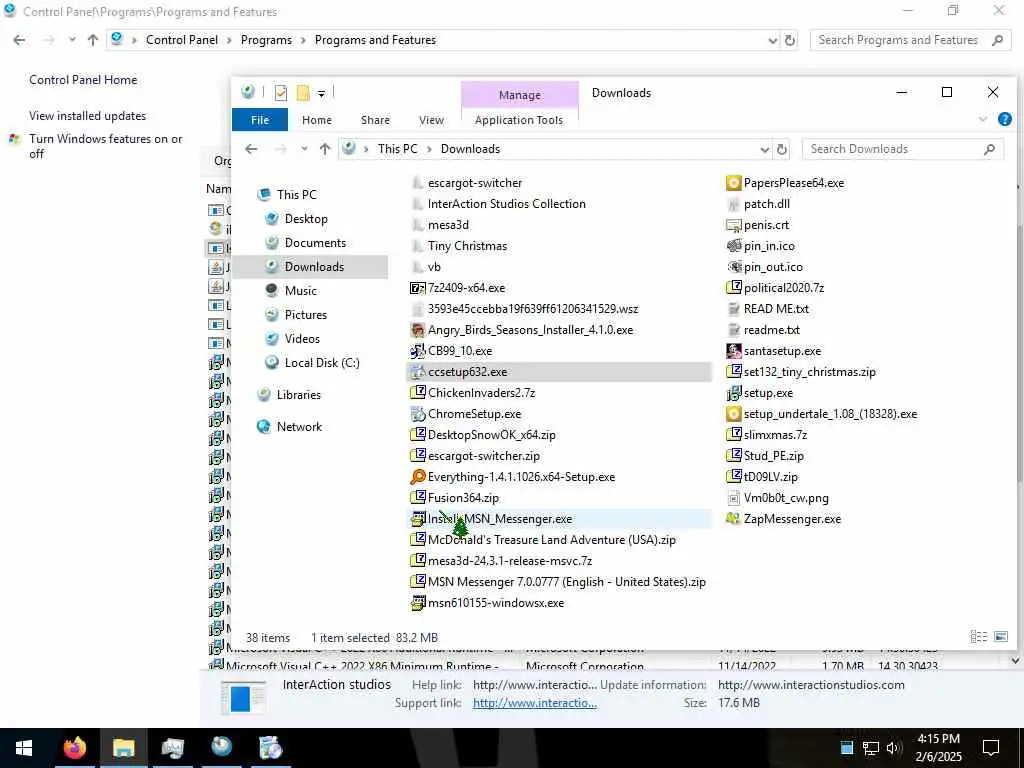Image resolution: width=1024 pixels, height=768 pixels.
Task: Select msn610155-windowsx.exe file icon
Action: coord(417,603)
